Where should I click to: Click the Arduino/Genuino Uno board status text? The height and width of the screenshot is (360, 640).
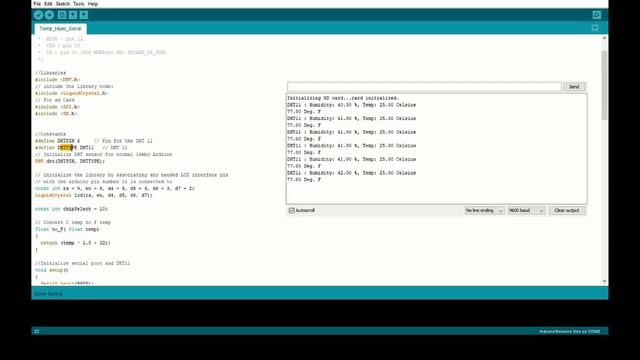pos(569,331)
